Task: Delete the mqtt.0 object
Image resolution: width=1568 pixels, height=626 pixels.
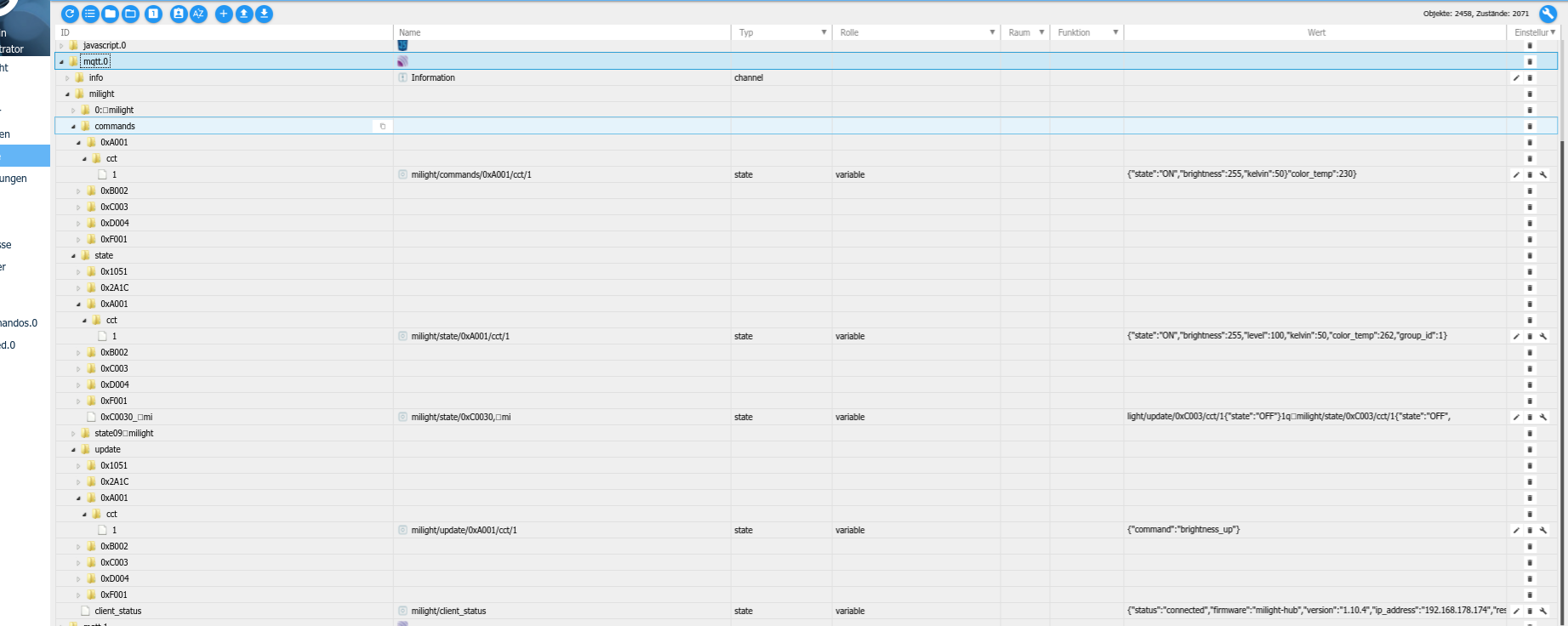Action: pos(1530,62)
